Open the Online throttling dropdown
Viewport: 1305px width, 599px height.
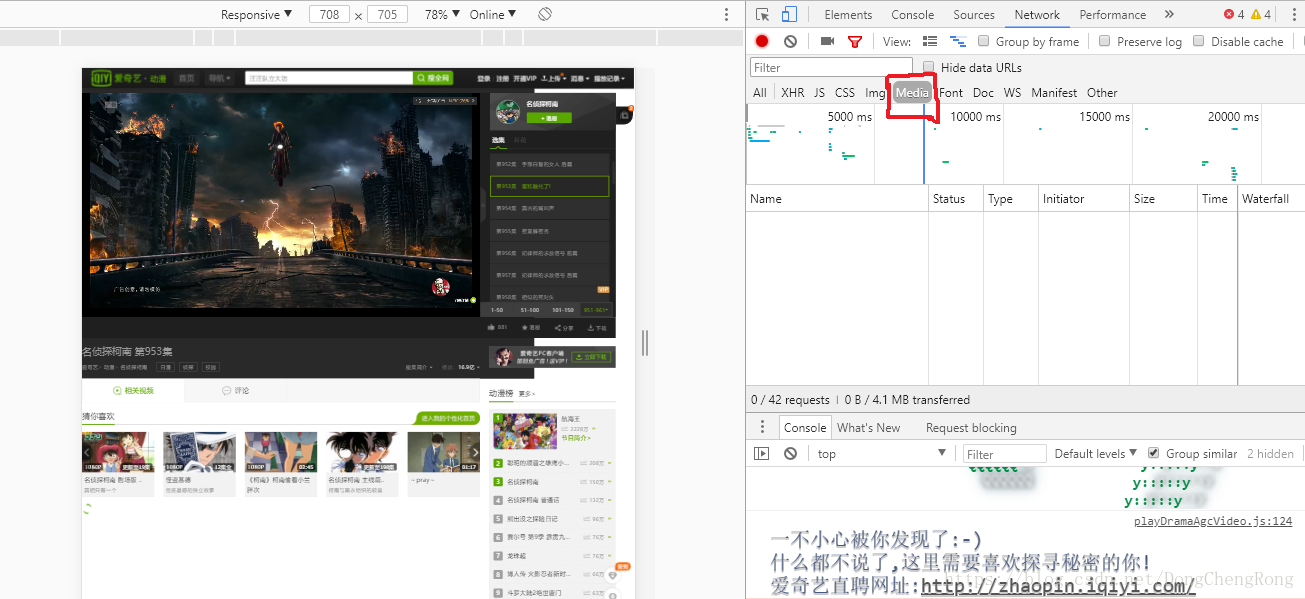click(x=493, y=15)
